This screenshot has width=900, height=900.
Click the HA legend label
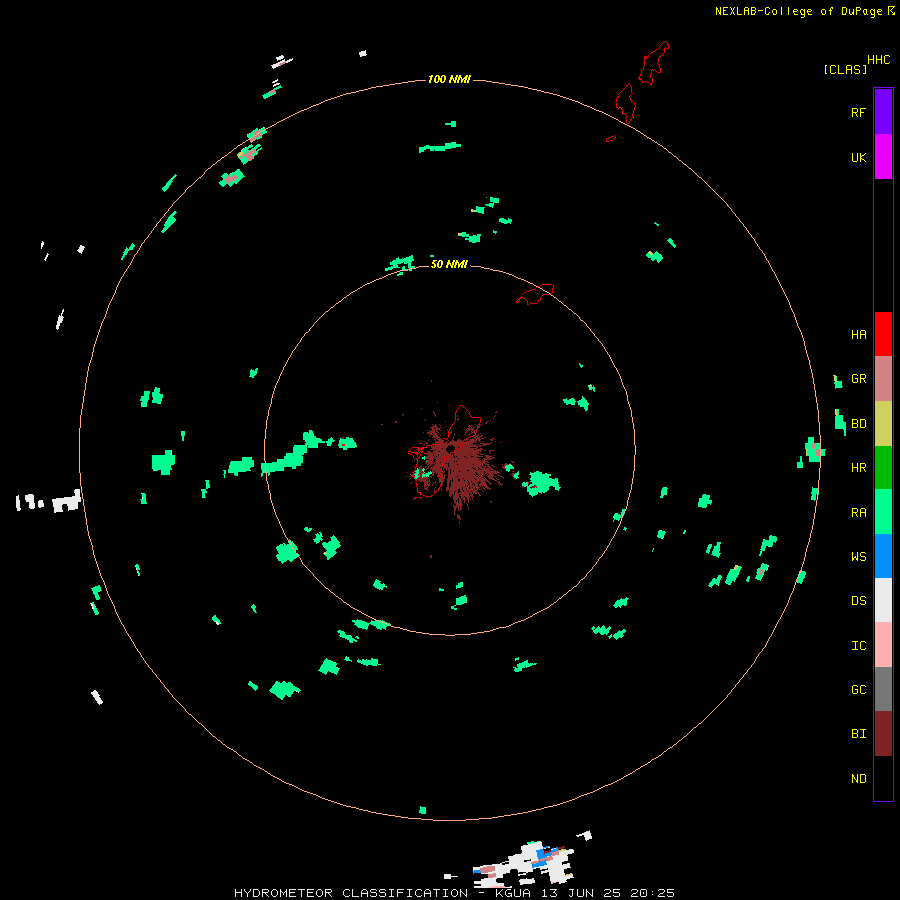tap(858, 335)
